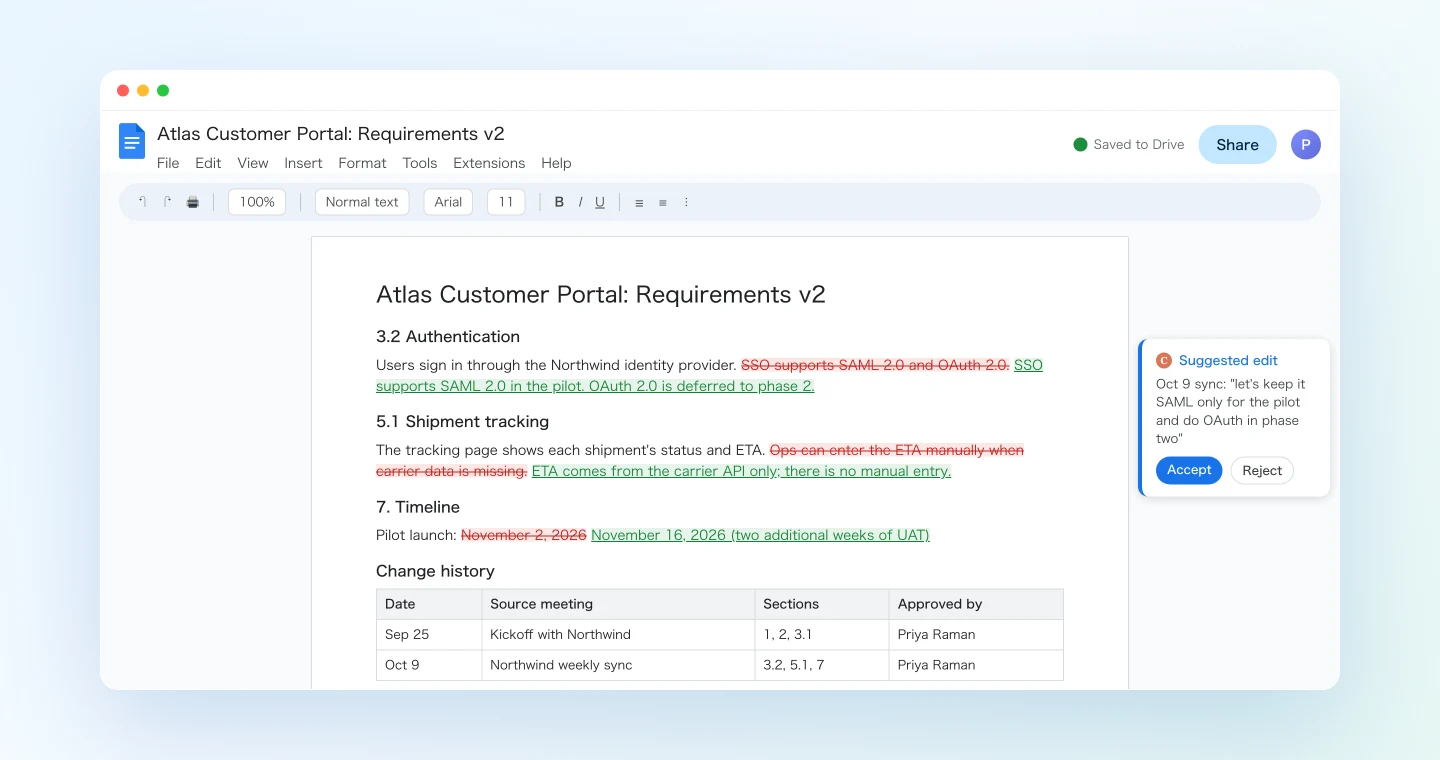Click the inserted November 16, 2026 suggestion text
This screenshot has width=1440, height=760.
click(760, 535)
